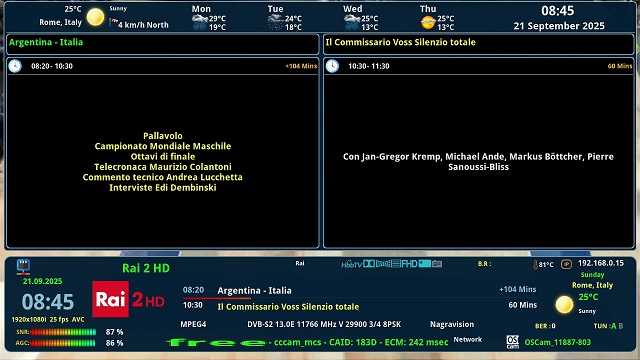Click the Con Jan-Gregor Kremp cast description
Screen dimensions: 640x360
click(478, 162)
